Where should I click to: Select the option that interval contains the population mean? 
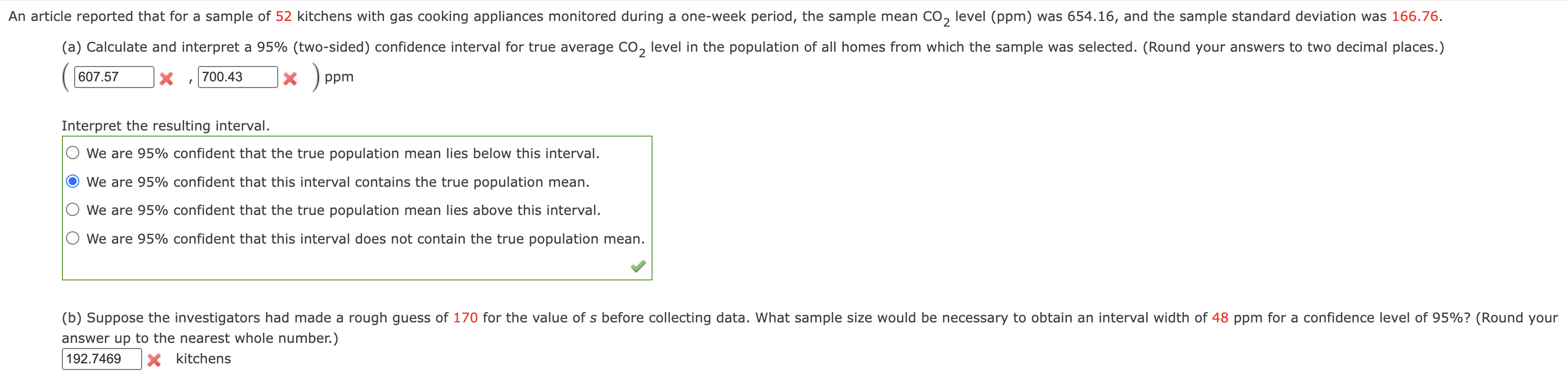coord(73,181)
